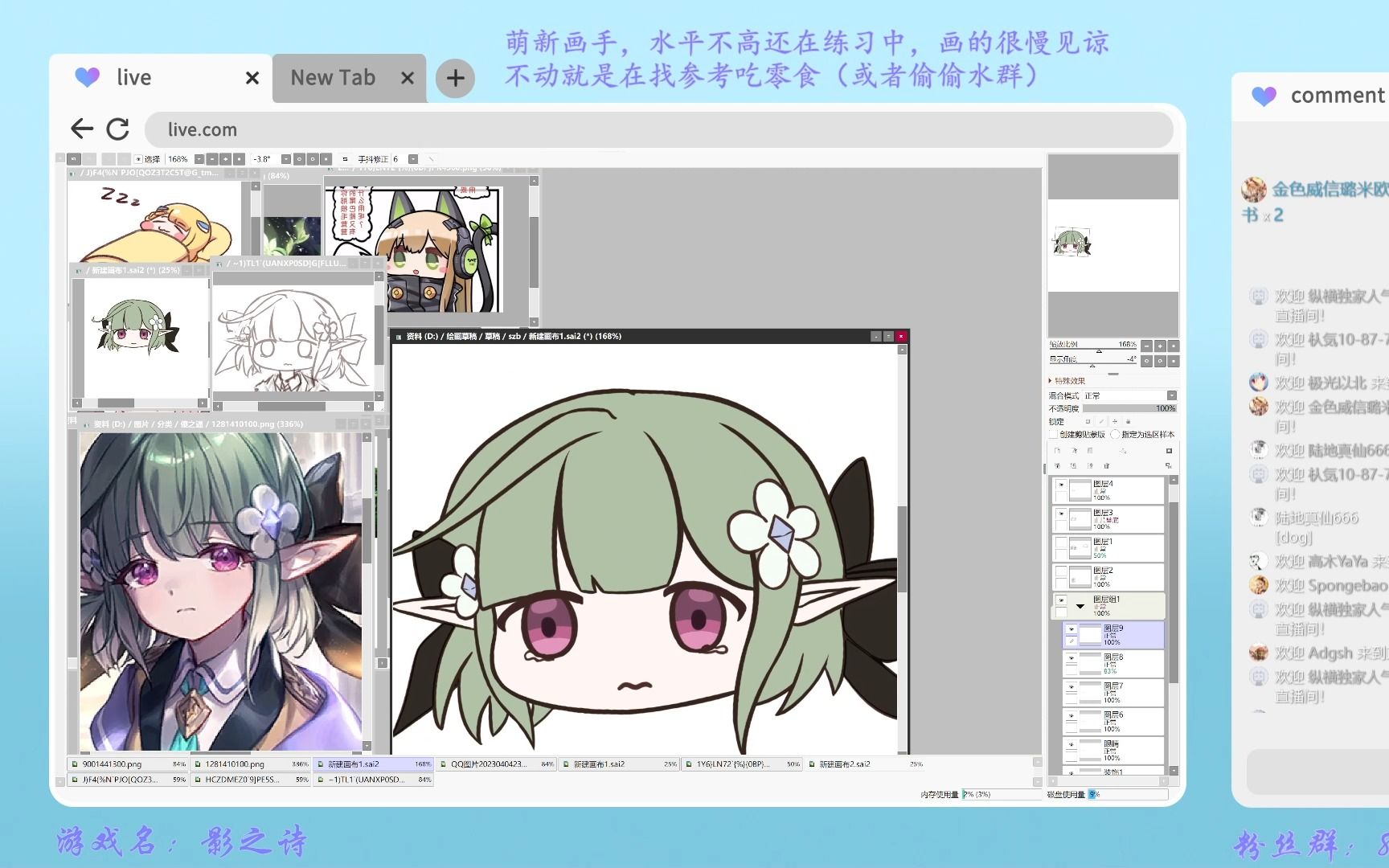Click the layer mask icon at right of layer tools
Screen dimensions: 1389x868
click(1169, 451)
